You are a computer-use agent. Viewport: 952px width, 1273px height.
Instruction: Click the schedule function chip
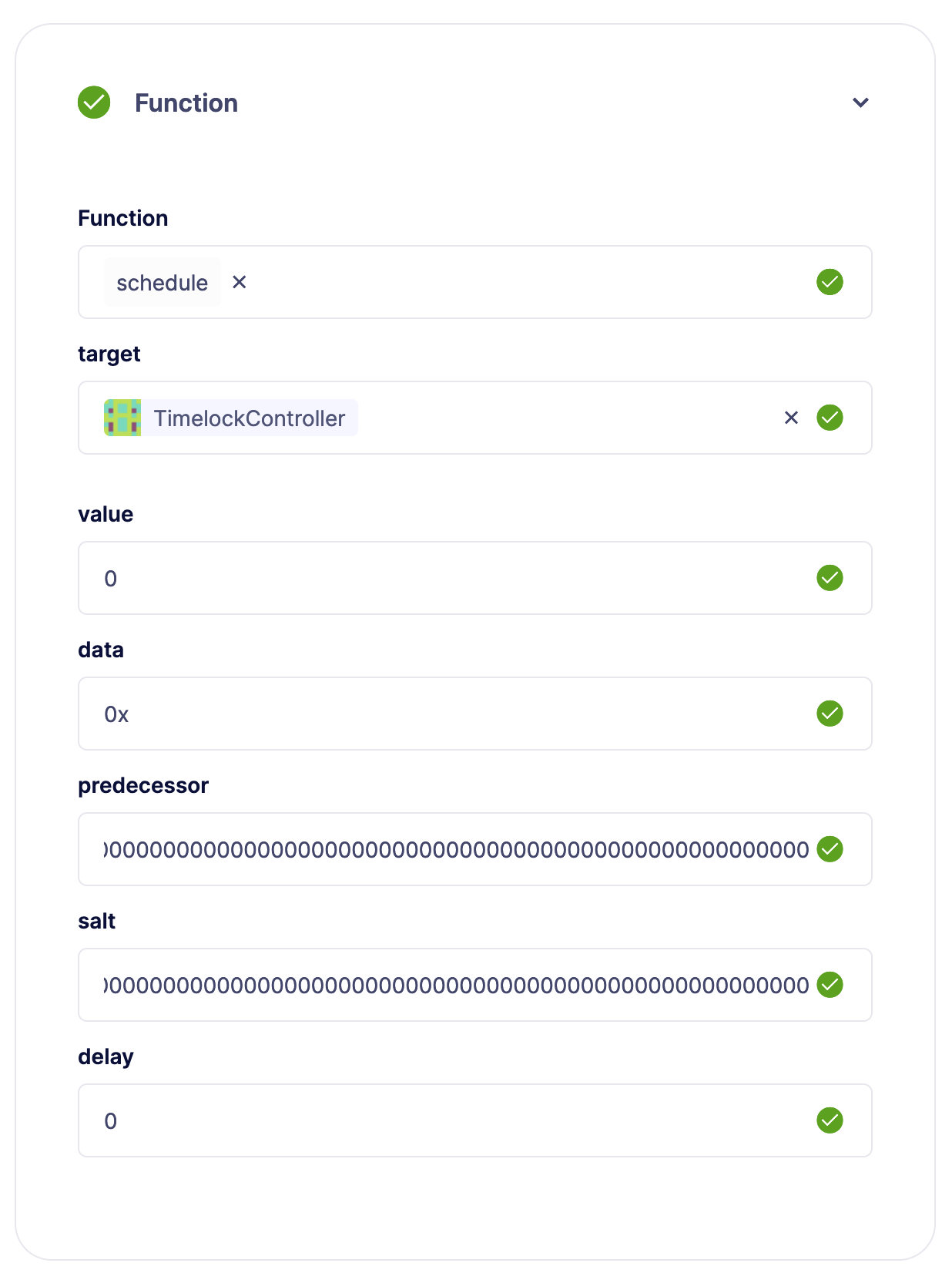coord(162,283)
